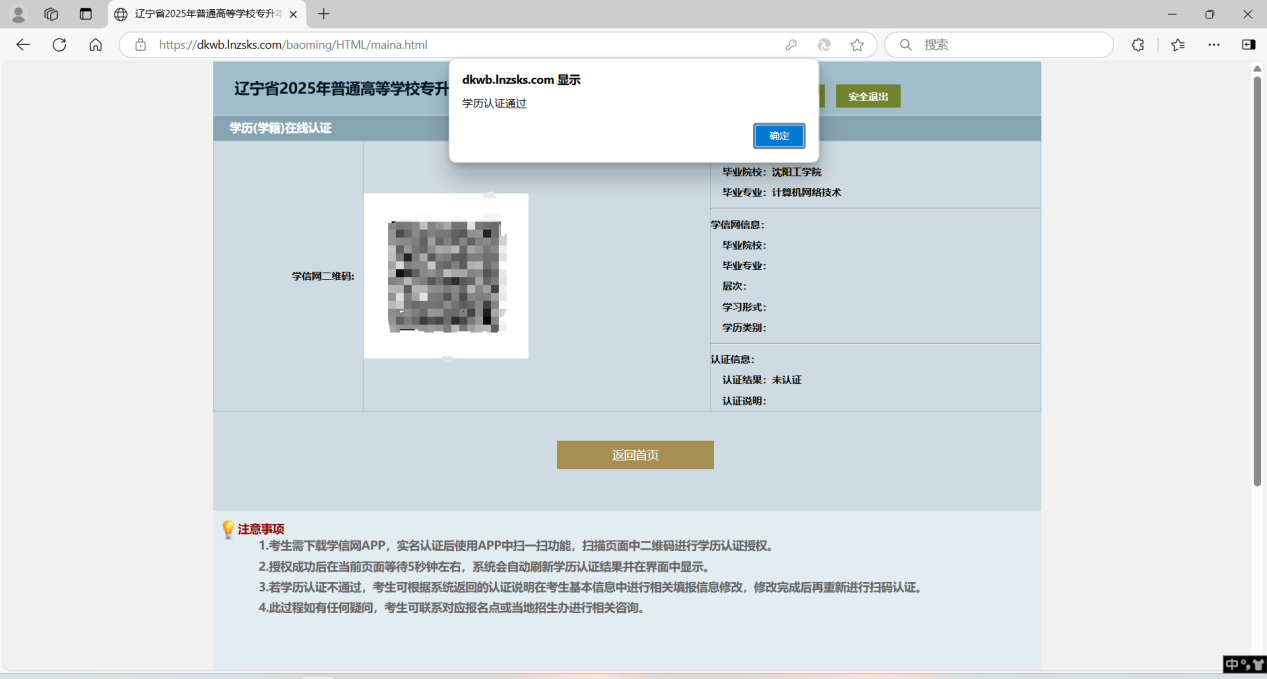Viewport: 1267px width, 679px height.
Task: Open the favorites list icon
Action: 1178,45
